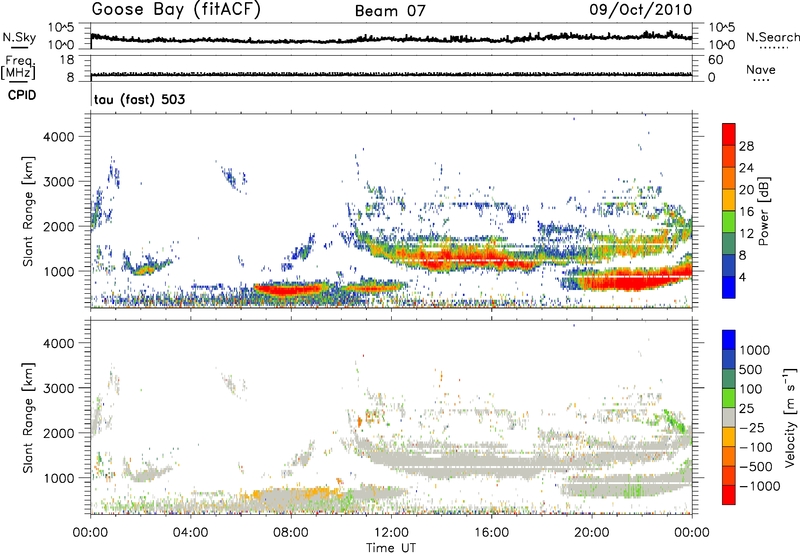800x554 pixels.
Task: Pick the yellow 16–20 dB power color bar segment
Action: point(729,200)
